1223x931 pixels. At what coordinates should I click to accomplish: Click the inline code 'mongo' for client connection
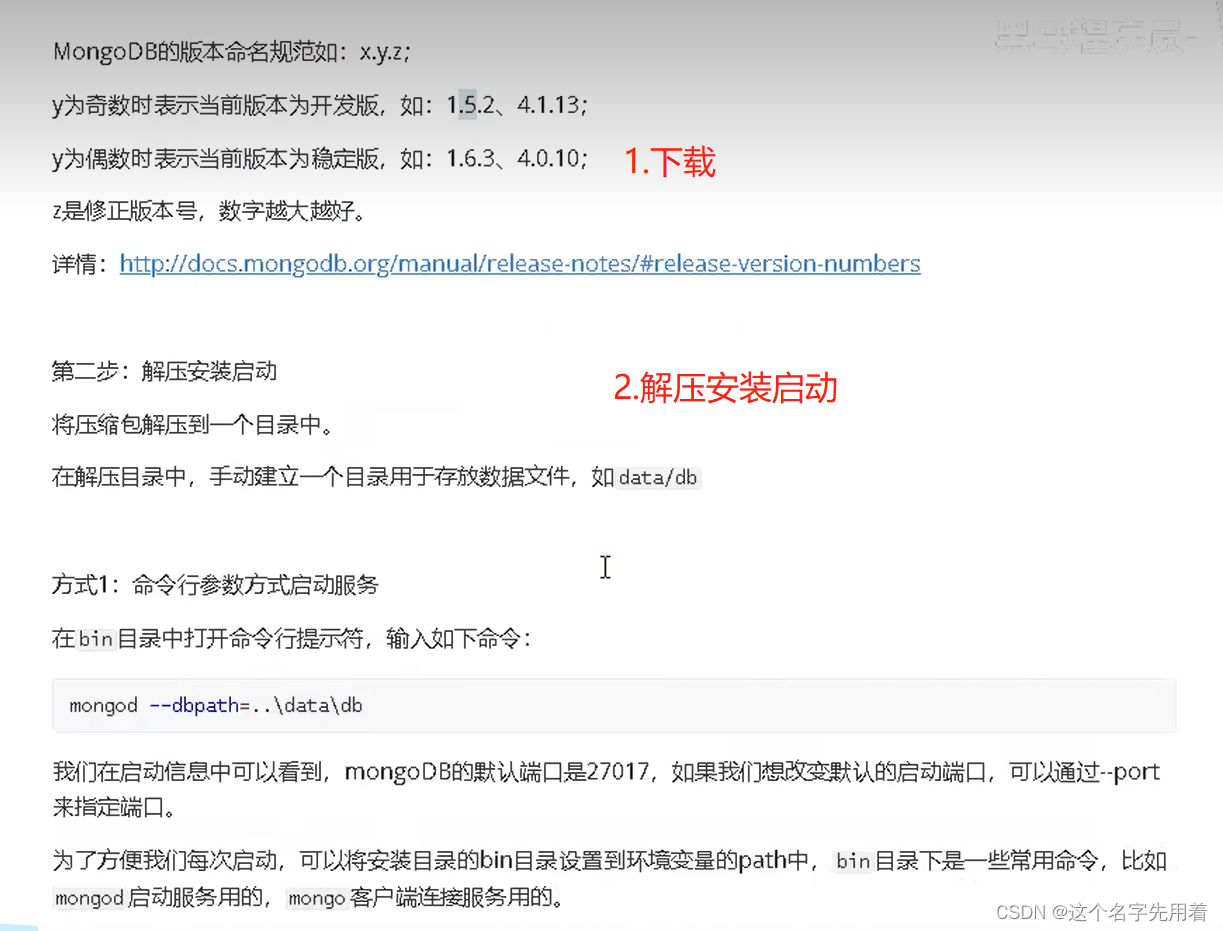tap(317, 898)
